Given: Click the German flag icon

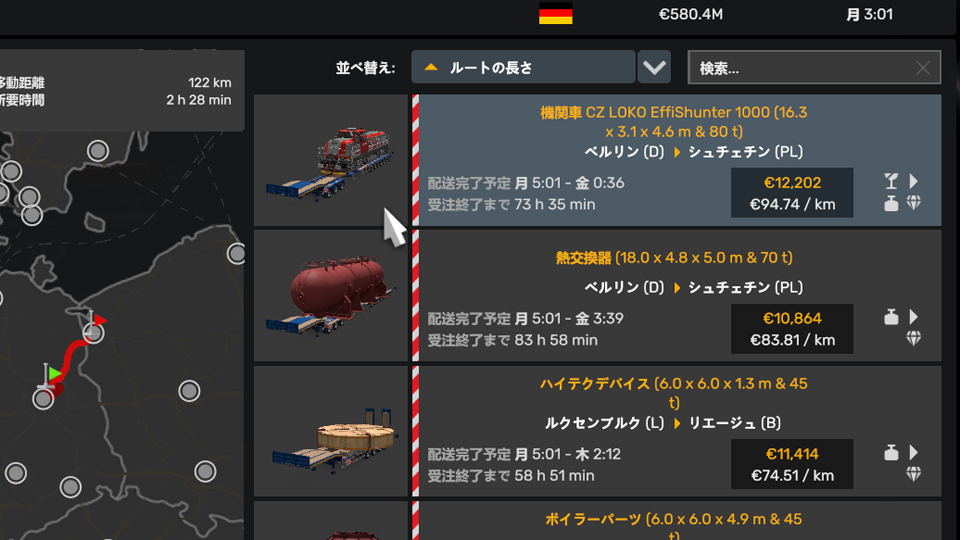Looking at the screenshot, I should pos(555,13).
